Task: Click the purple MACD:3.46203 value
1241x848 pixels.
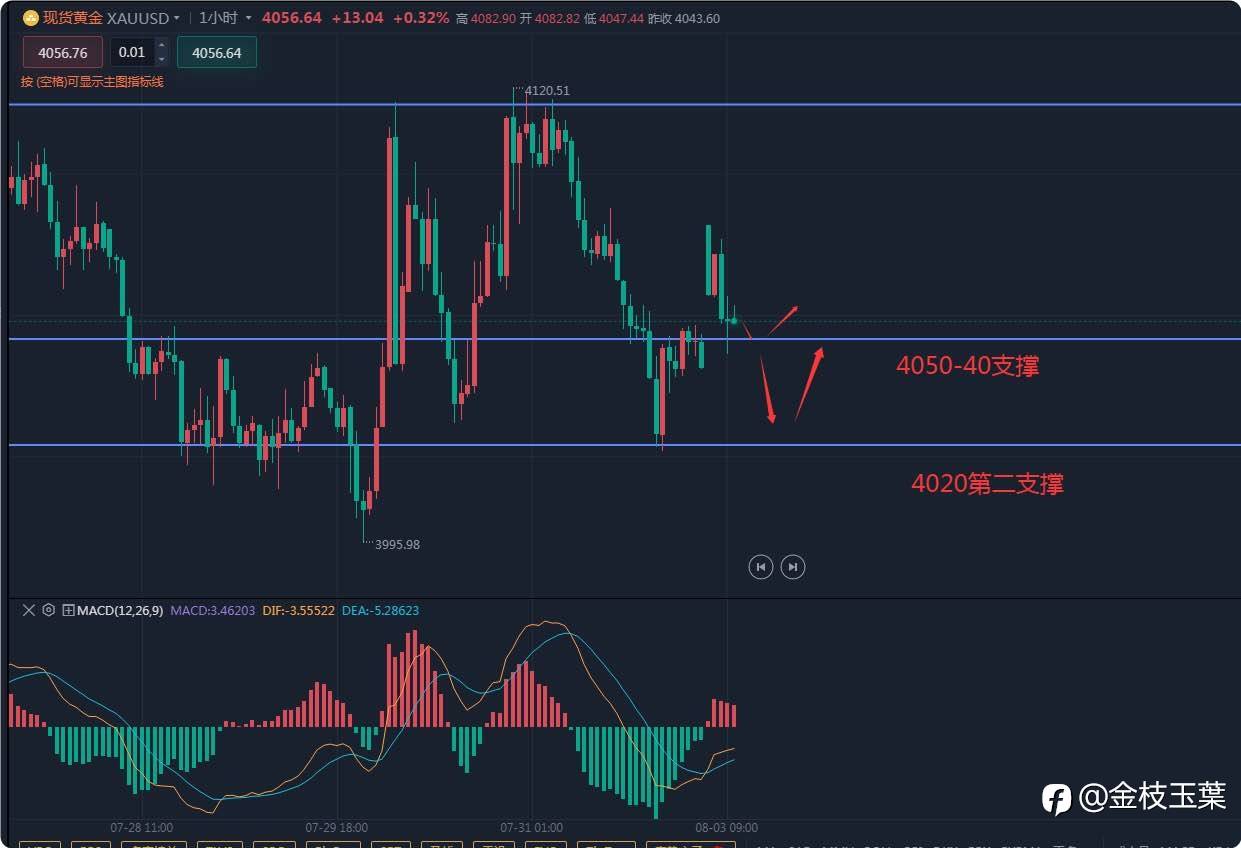Action: tap(212, 610)
